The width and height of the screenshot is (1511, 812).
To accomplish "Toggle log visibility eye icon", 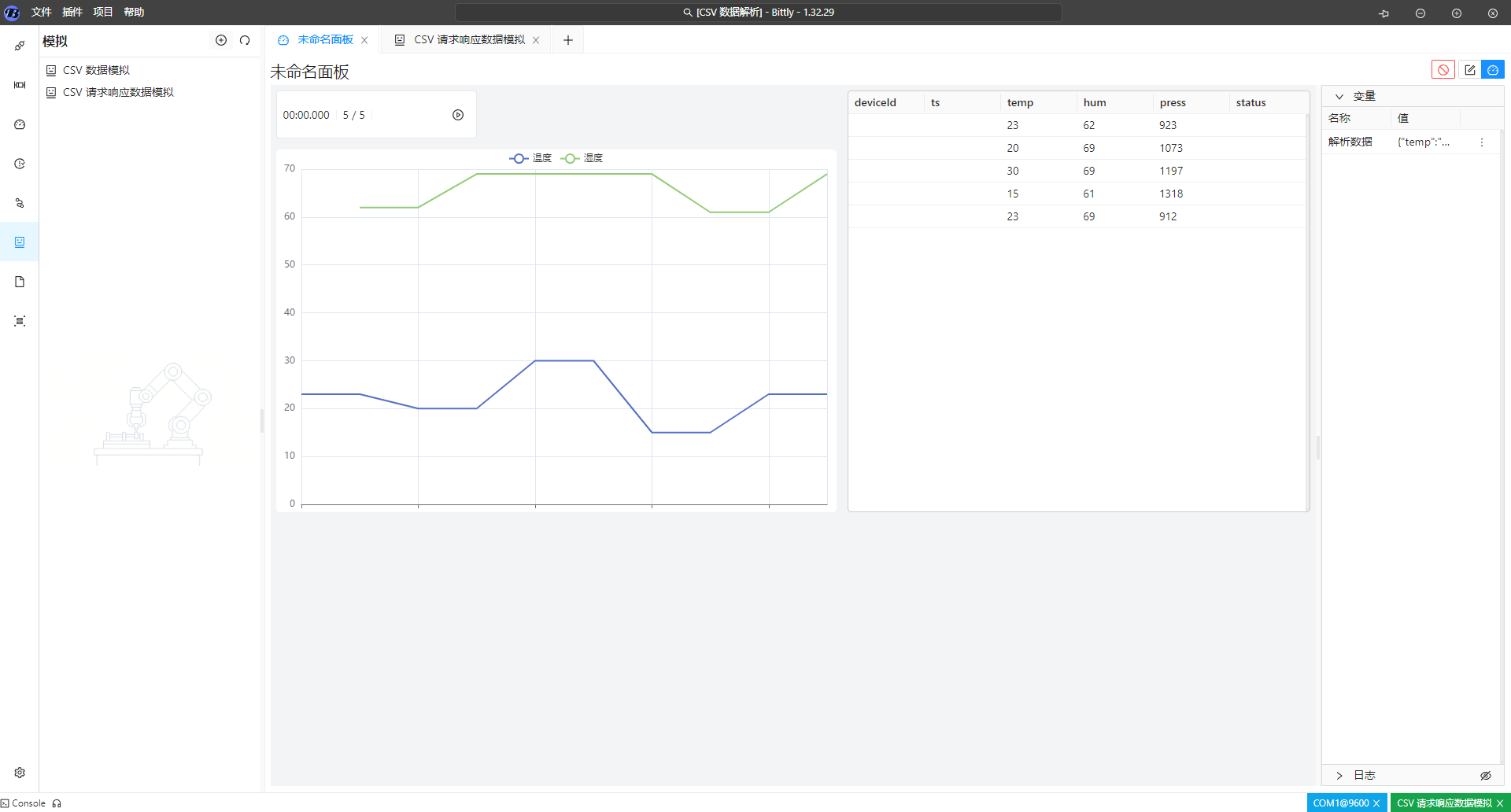I will point(1485,776).
